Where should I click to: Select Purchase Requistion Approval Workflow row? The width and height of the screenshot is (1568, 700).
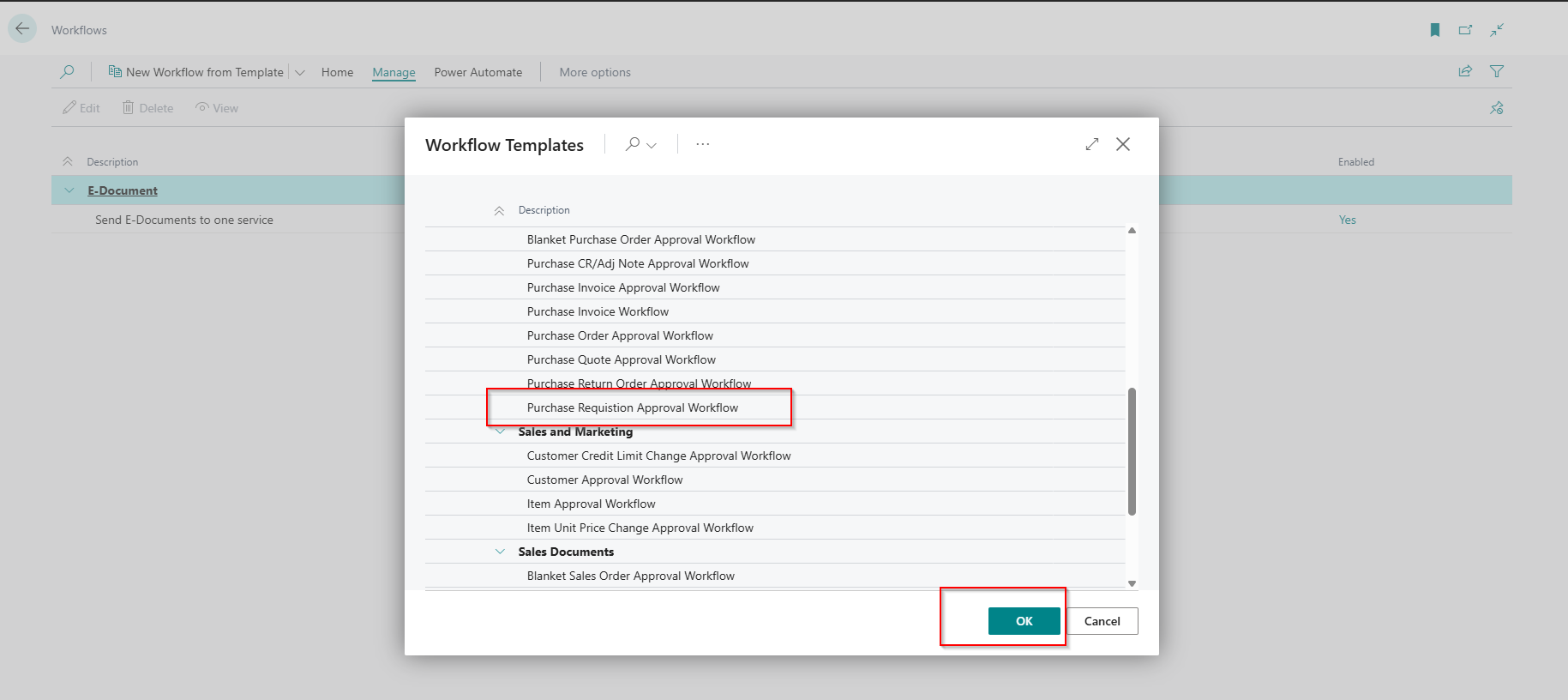pos(632,407)
